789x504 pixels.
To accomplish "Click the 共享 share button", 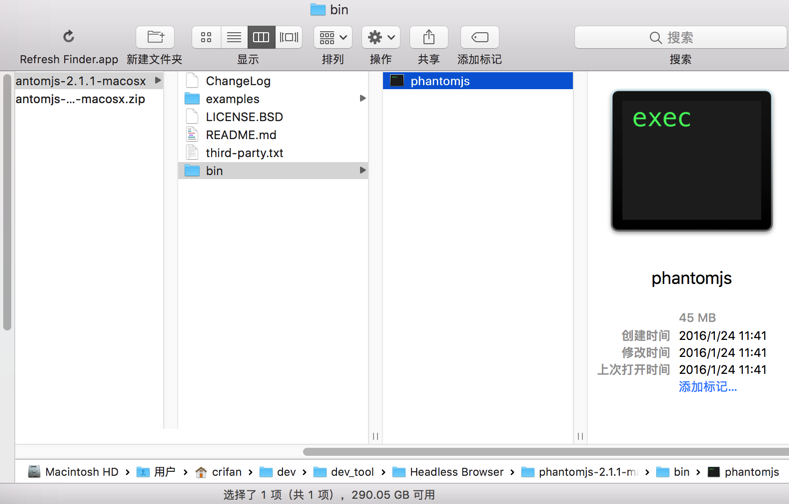I will pos(429,37).
